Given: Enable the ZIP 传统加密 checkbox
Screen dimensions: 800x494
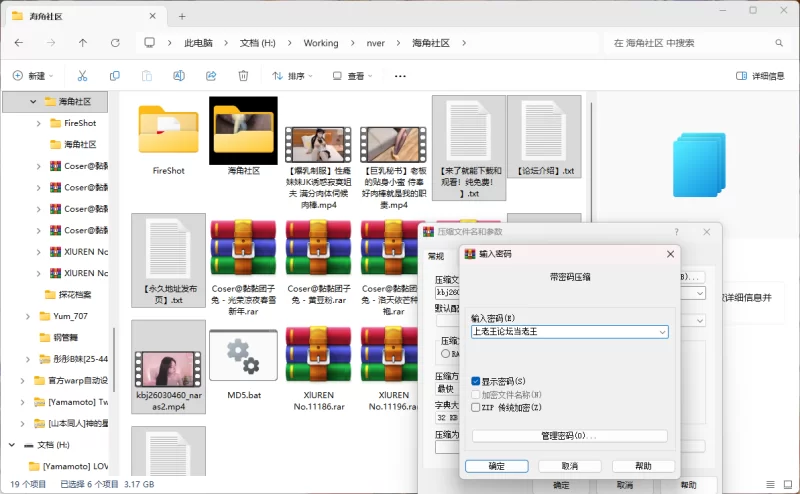Looking at the screenshot, I should pos(476,407).
